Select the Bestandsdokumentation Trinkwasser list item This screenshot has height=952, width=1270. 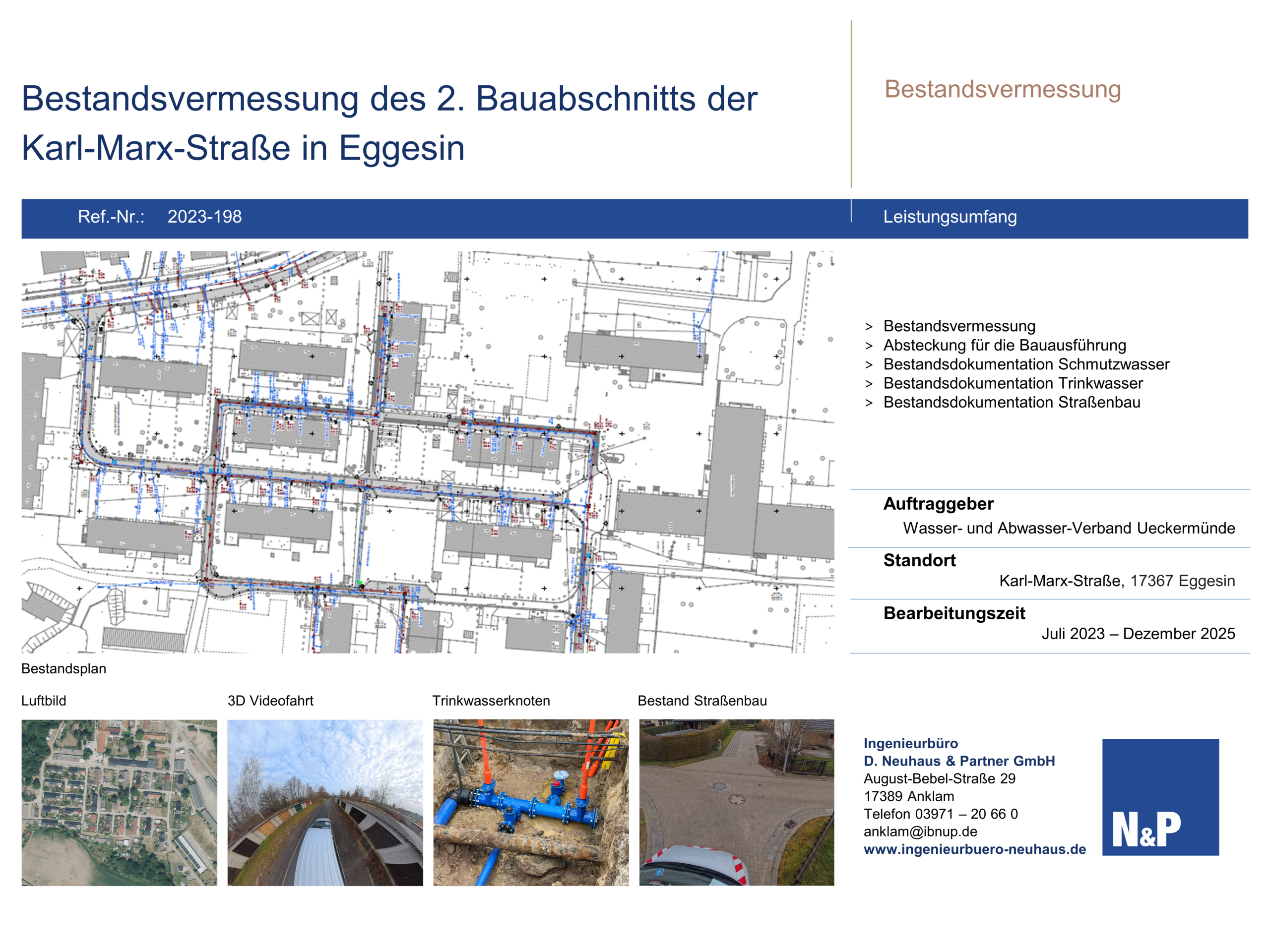tap(1013, 383)
